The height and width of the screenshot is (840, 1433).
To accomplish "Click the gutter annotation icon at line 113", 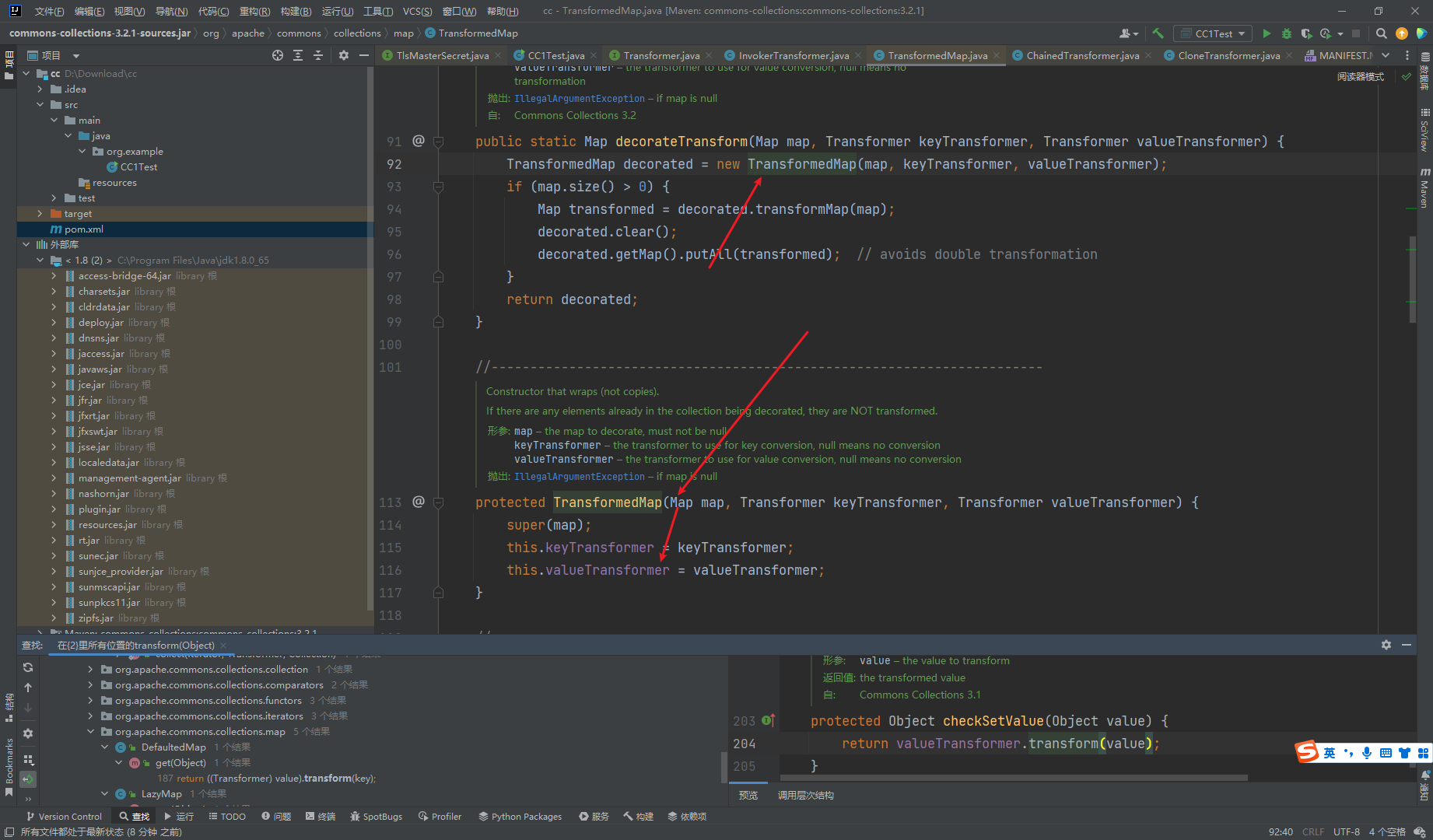I will tap(419, 502).
